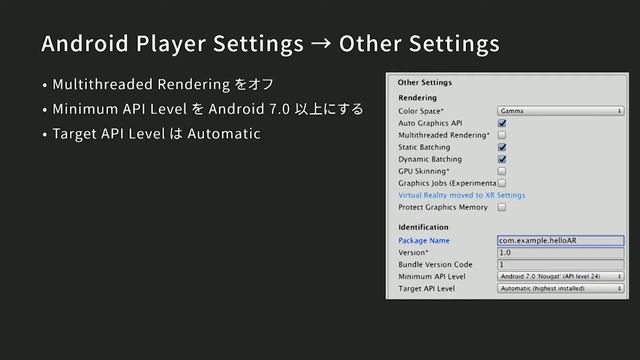
Task: Click the Version field showing 1.0
Action: click(560, 253)
